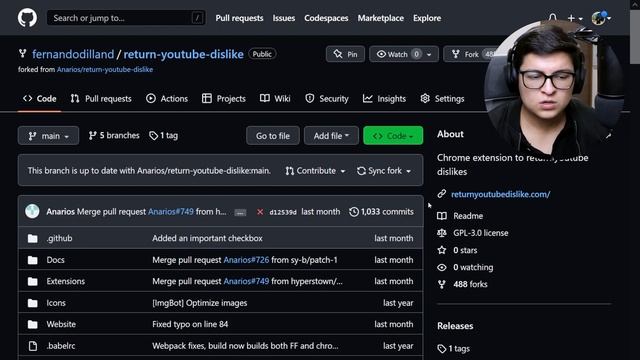Viewport: 640px width, 360px height.
Task: Expand the main branch selector
Action: pyautogui.click(x=48, y=136)
